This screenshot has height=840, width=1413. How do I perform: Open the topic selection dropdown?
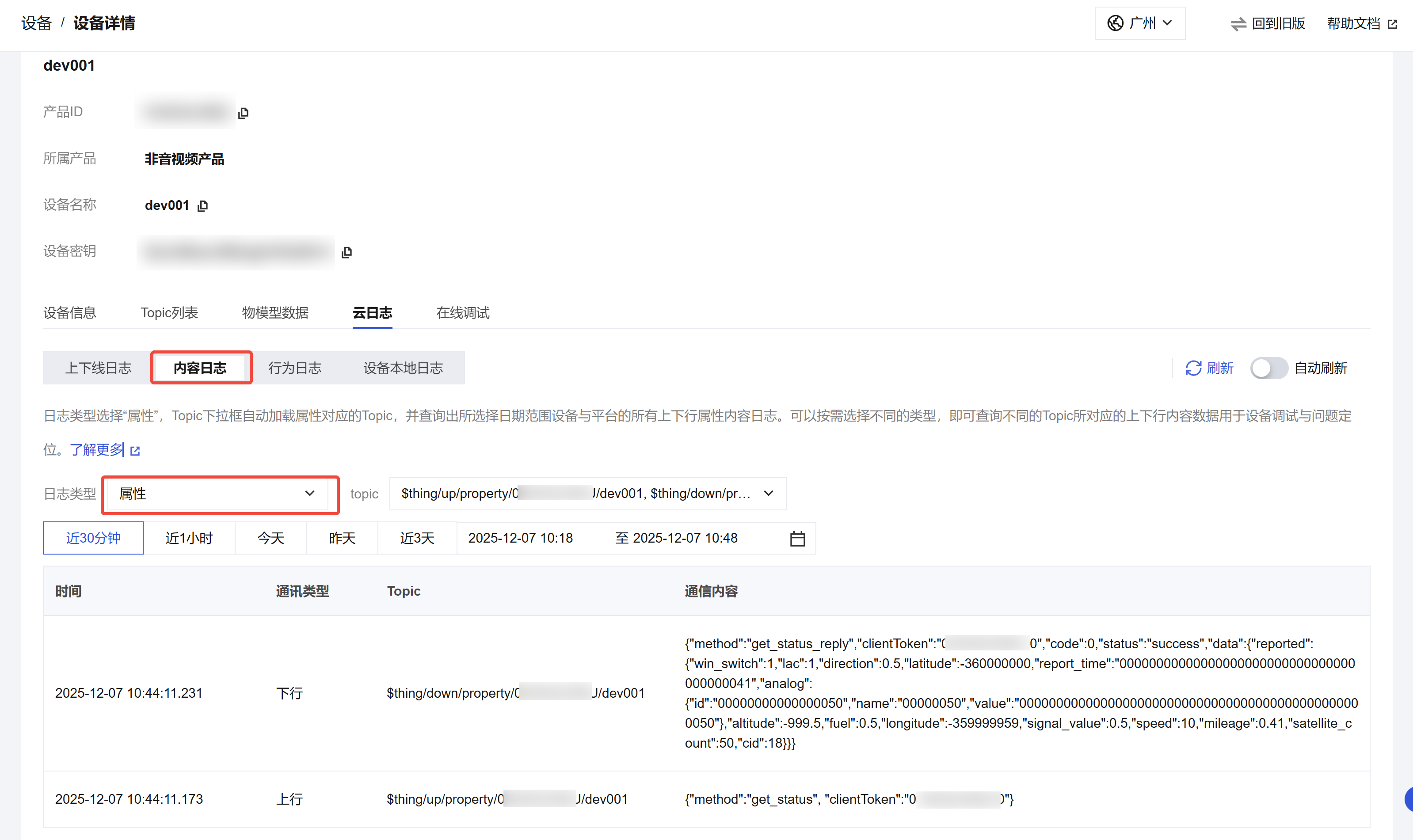[x=587, y=494]
